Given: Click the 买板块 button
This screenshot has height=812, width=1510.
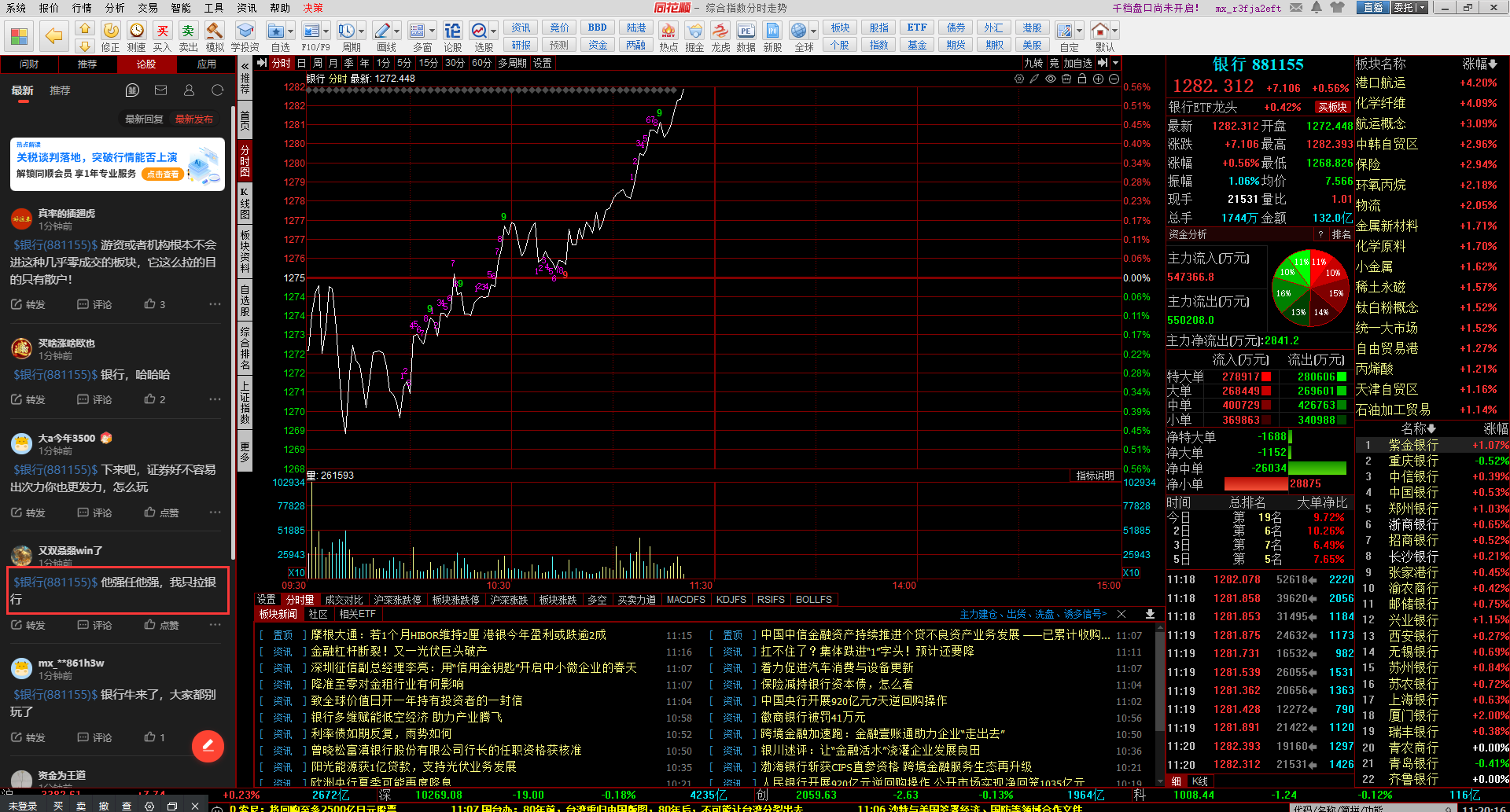Looking at the screenshot, I should (1332, 107).
